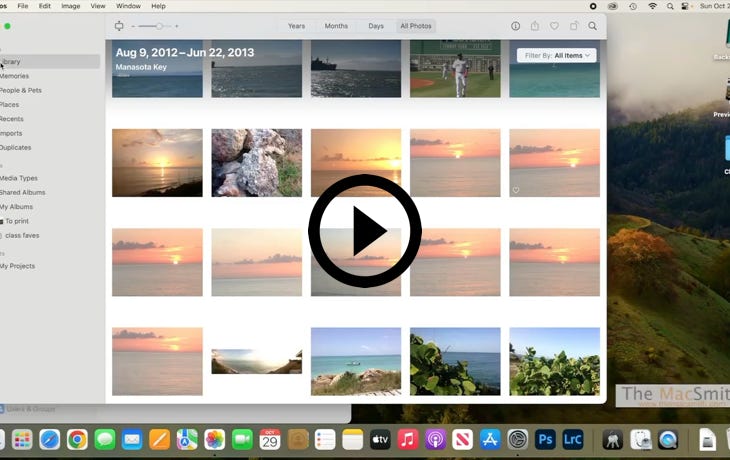
Task: Open the App Store from the Dock
Action: (x=490, y=440)
